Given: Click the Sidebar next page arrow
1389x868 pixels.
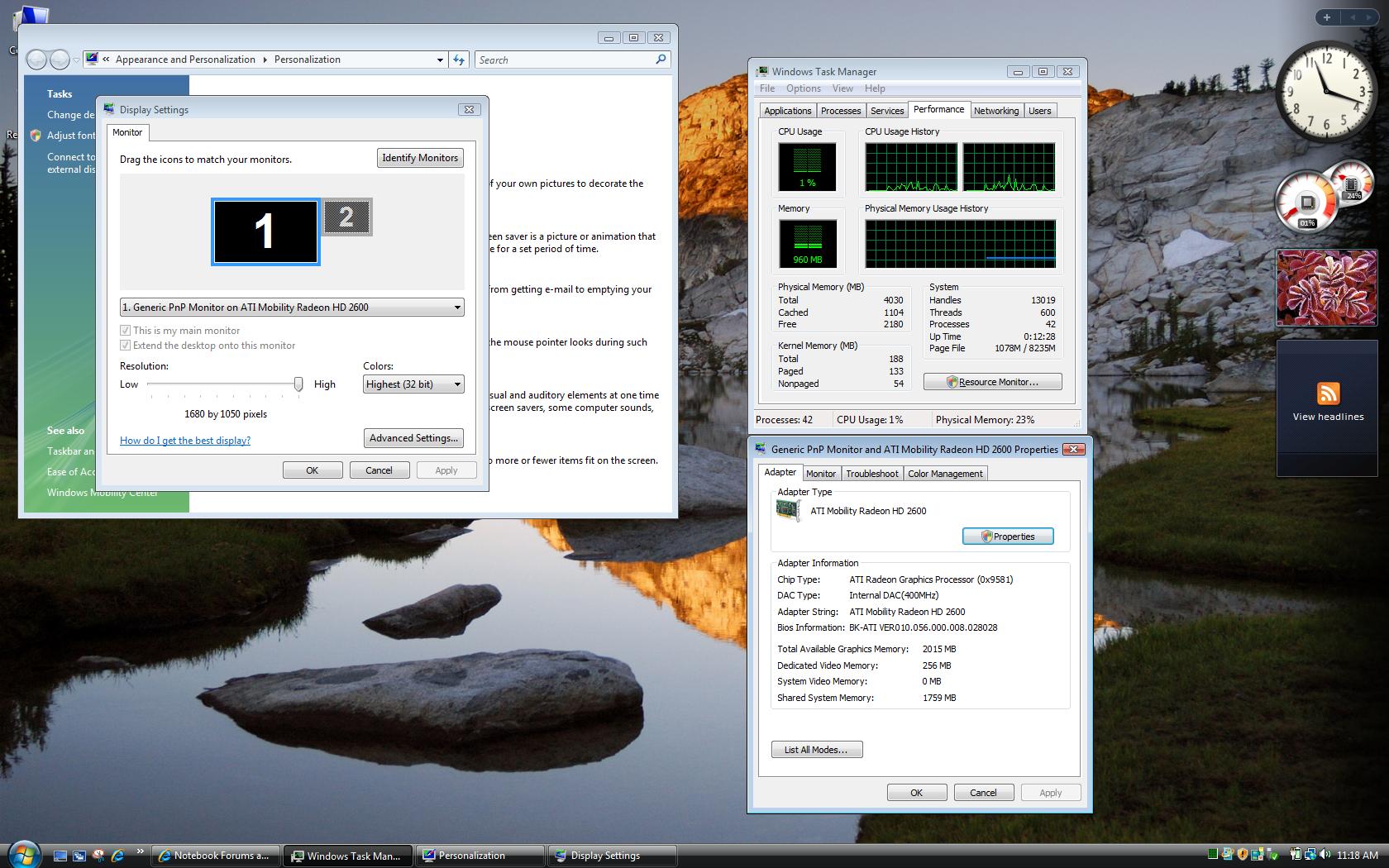Looking at the screenshot, I should (x=1368, y=17).
